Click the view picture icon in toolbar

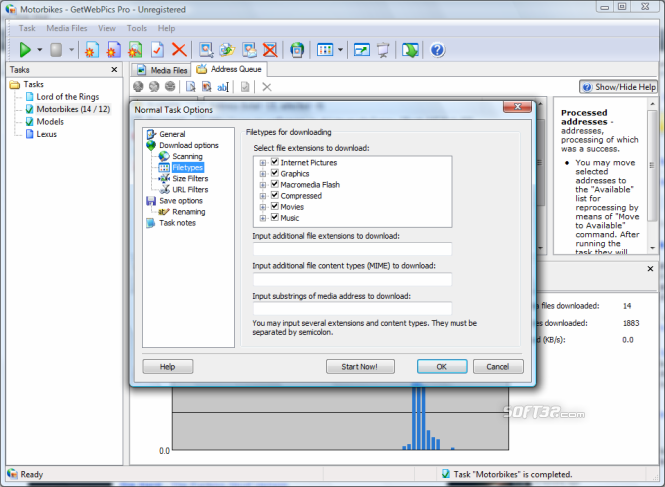point(206,50)
